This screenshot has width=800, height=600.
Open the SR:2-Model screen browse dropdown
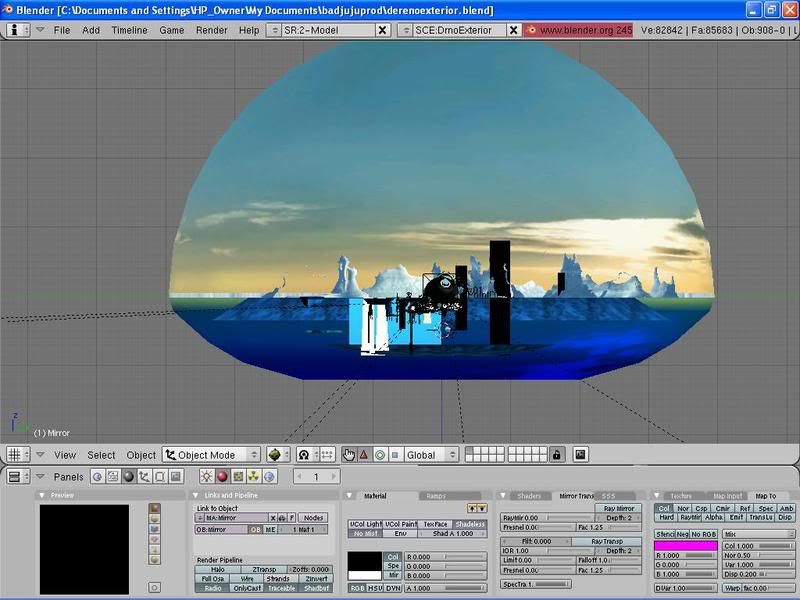pos(274,30)
